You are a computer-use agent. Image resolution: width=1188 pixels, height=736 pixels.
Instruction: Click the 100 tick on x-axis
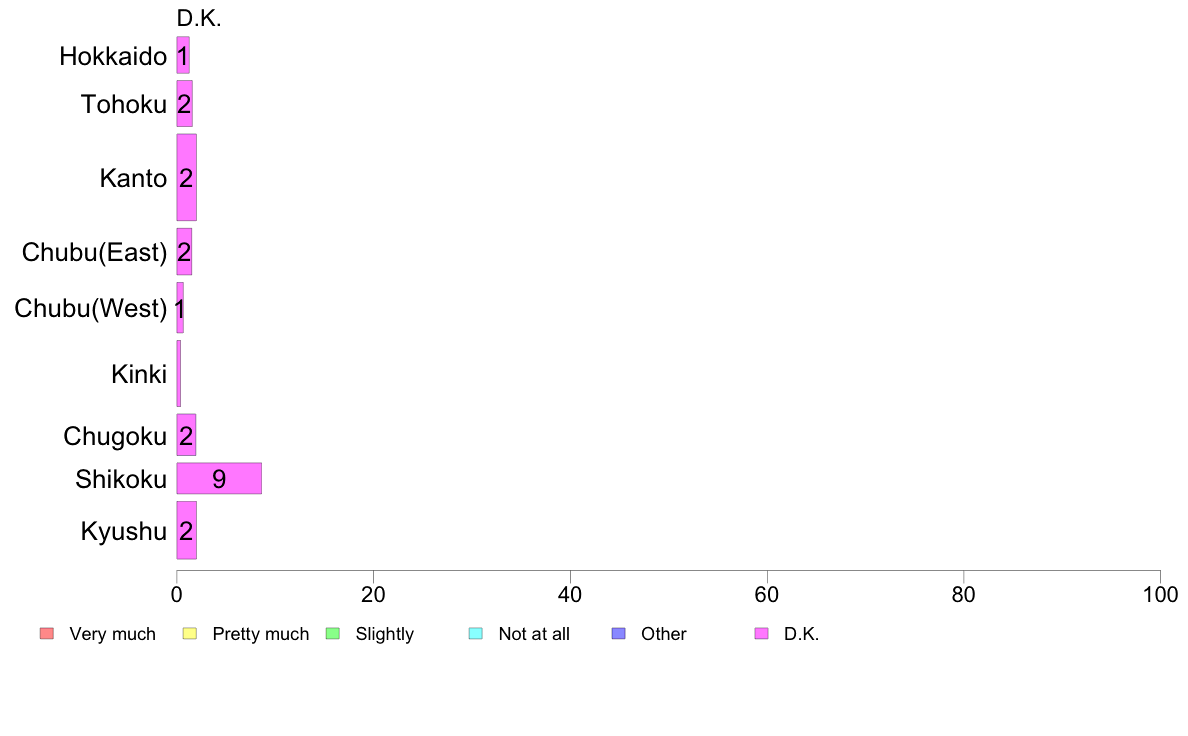pyautogui.click(x=1160, y=594)
